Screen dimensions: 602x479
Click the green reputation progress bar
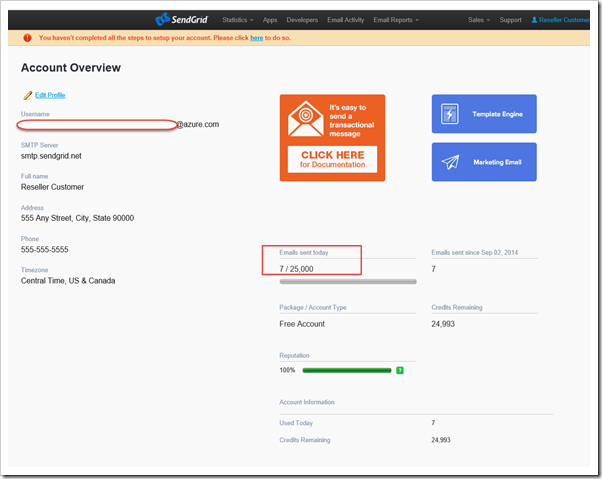(347, 370)
